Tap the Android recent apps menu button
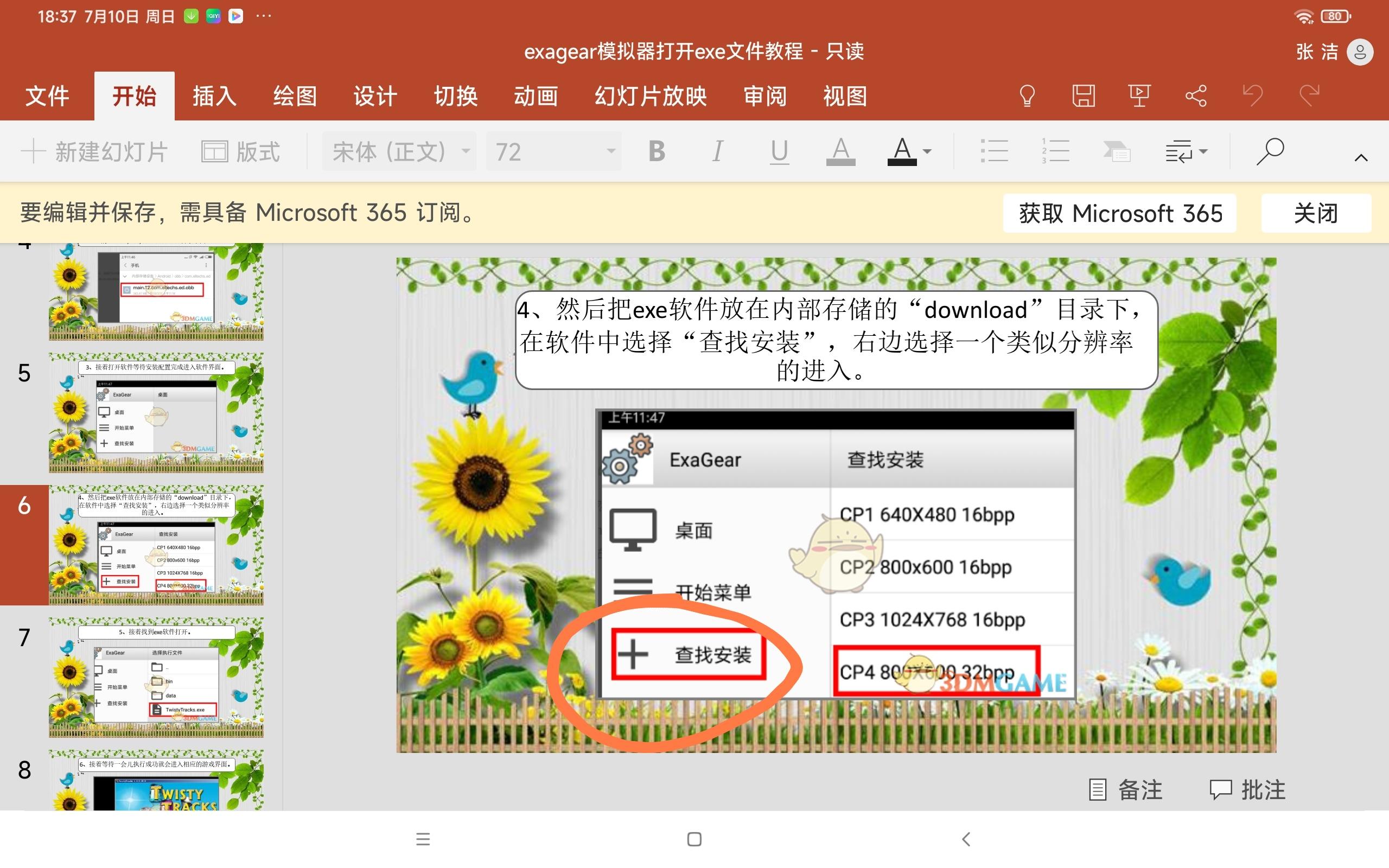The height and width of the screenshot is (868, 1389). pyautogui.click(x=423, y=839)
